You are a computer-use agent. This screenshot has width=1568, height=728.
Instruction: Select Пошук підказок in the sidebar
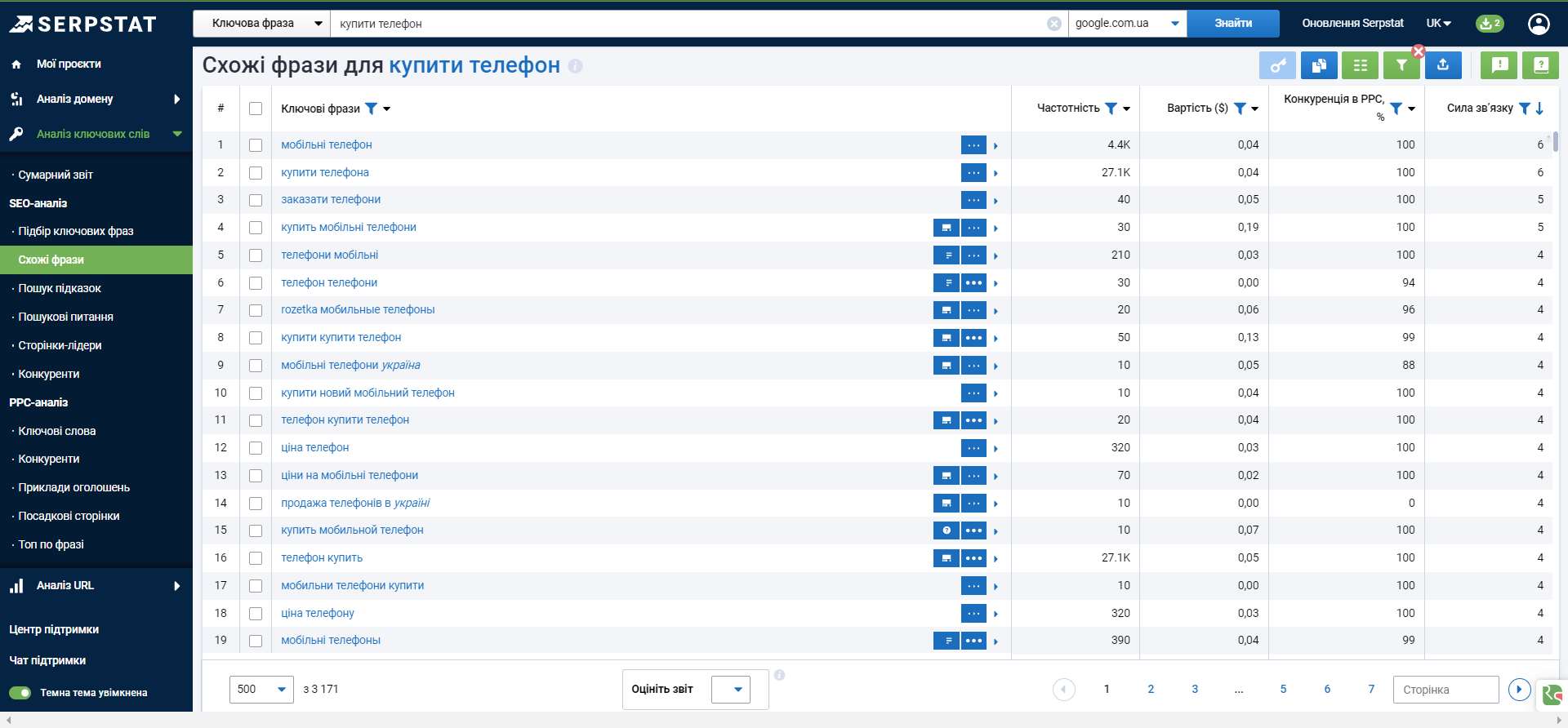pyautogui.click(x=60, y=288)
